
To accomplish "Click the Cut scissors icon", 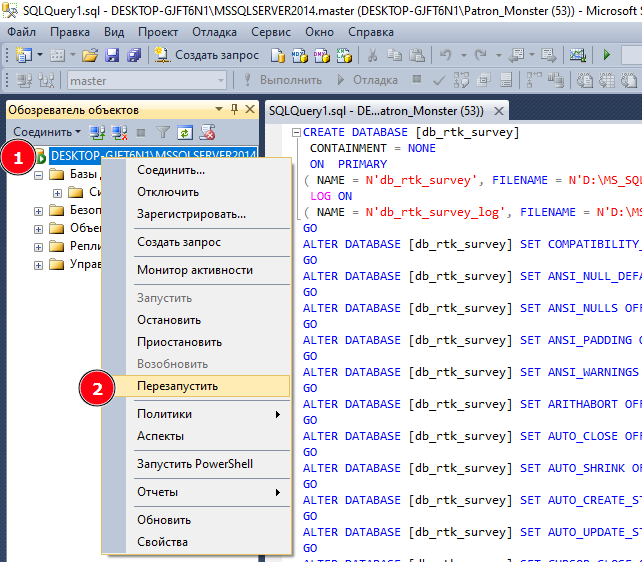I will (x=372, y=55).
